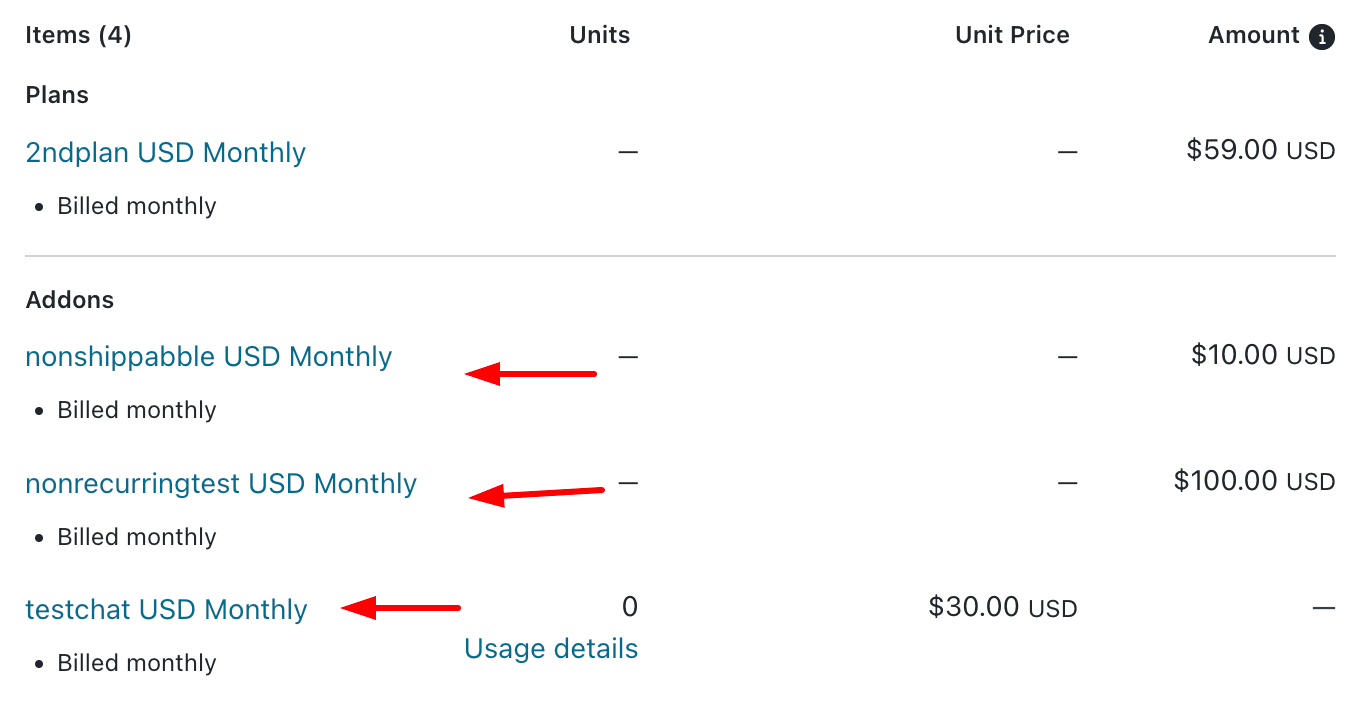Screen dimensions: 1366x724
Task: Click the Items (4) header
Action: [x=78, y=36]
